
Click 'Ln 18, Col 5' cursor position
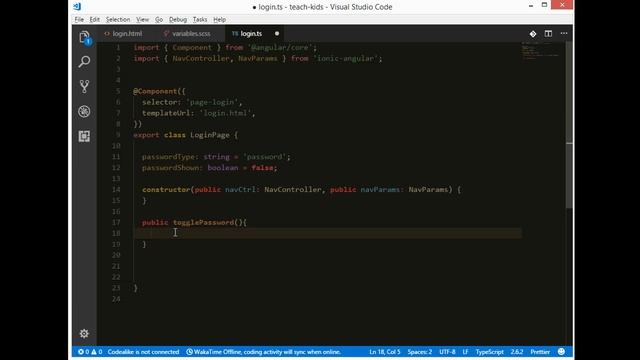pos(384,351)
